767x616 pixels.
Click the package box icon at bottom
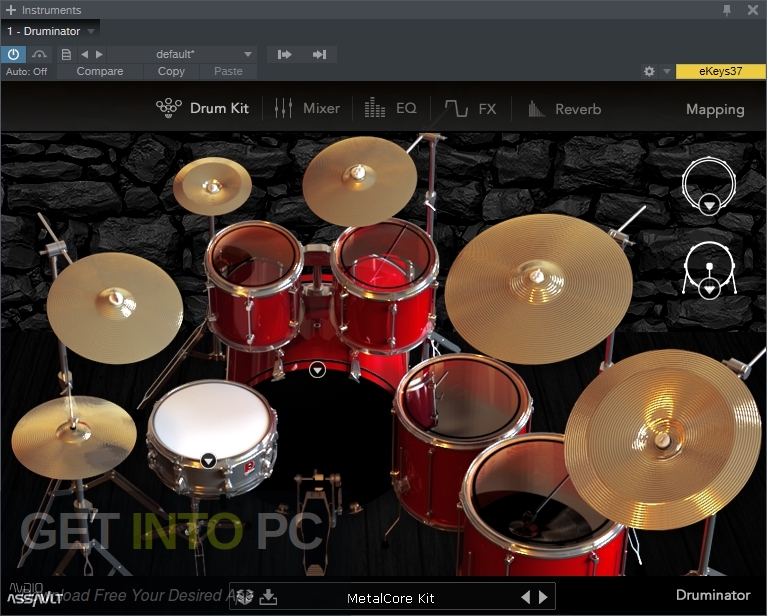point(245,597)
